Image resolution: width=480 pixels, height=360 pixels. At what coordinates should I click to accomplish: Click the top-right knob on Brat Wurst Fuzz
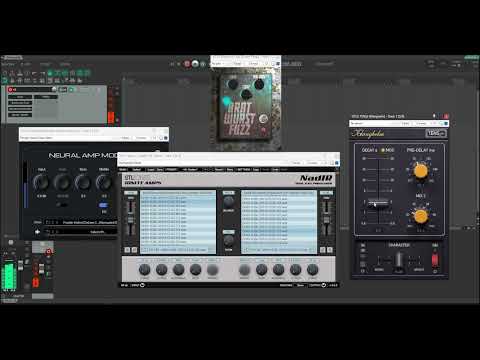259,84
